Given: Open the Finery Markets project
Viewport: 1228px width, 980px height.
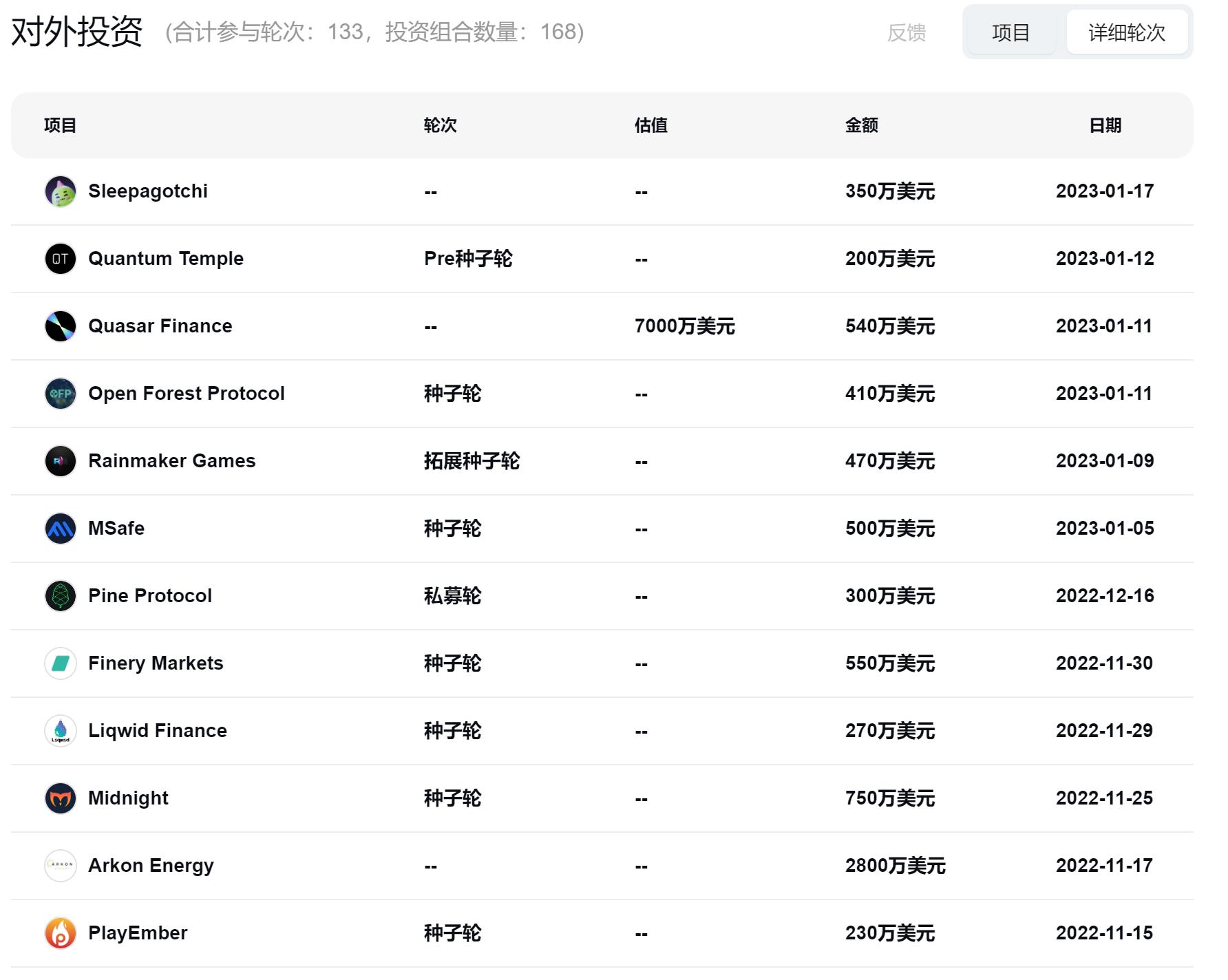Looking at the screenshot, I should (155, 663).
